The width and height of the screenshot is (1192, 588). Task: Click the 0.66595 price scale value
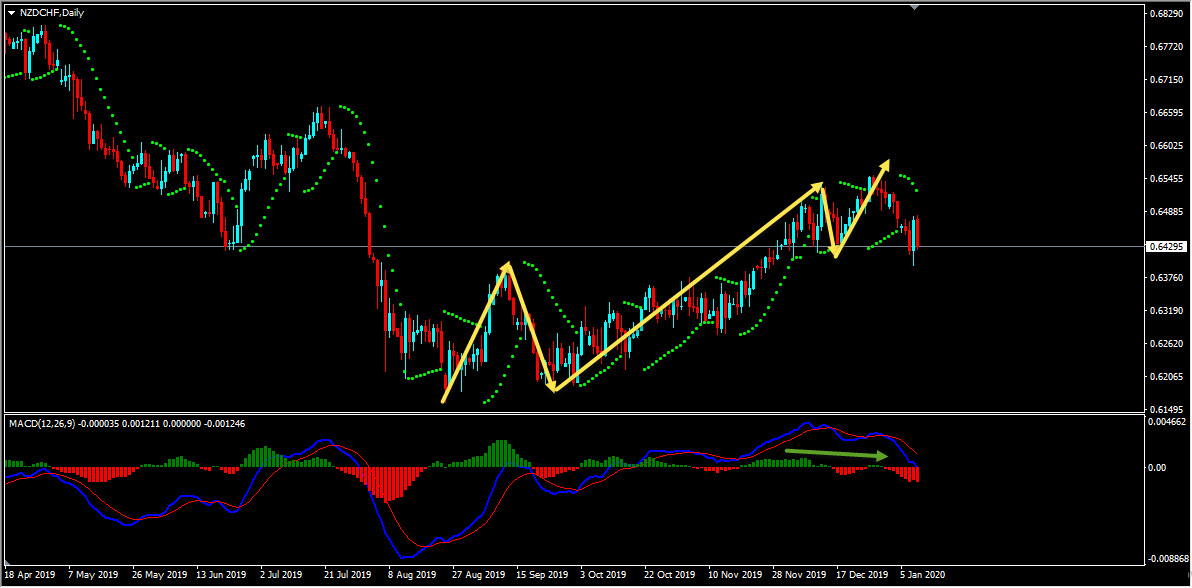point(1165,113)
